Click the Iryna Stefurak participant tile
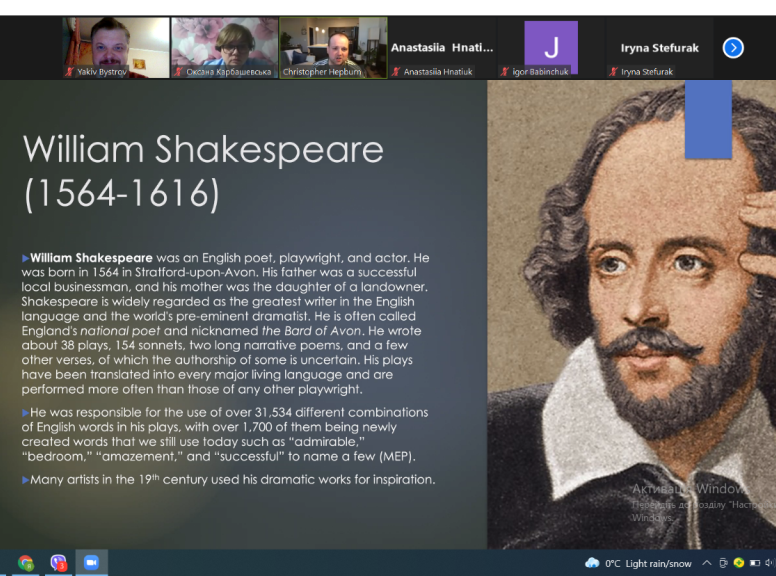 660,48
